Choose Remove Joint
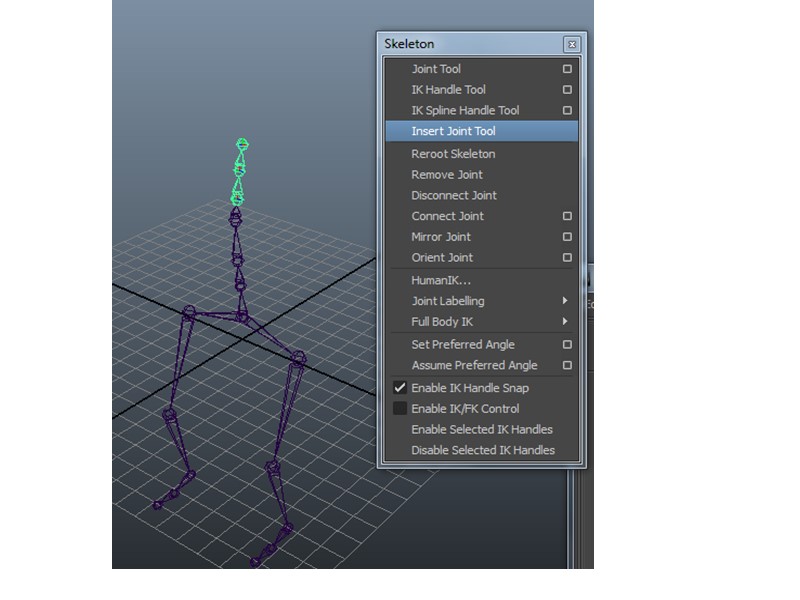Viewport: 800px width, 600px height. pyautogui.click(x=447, y=174)
